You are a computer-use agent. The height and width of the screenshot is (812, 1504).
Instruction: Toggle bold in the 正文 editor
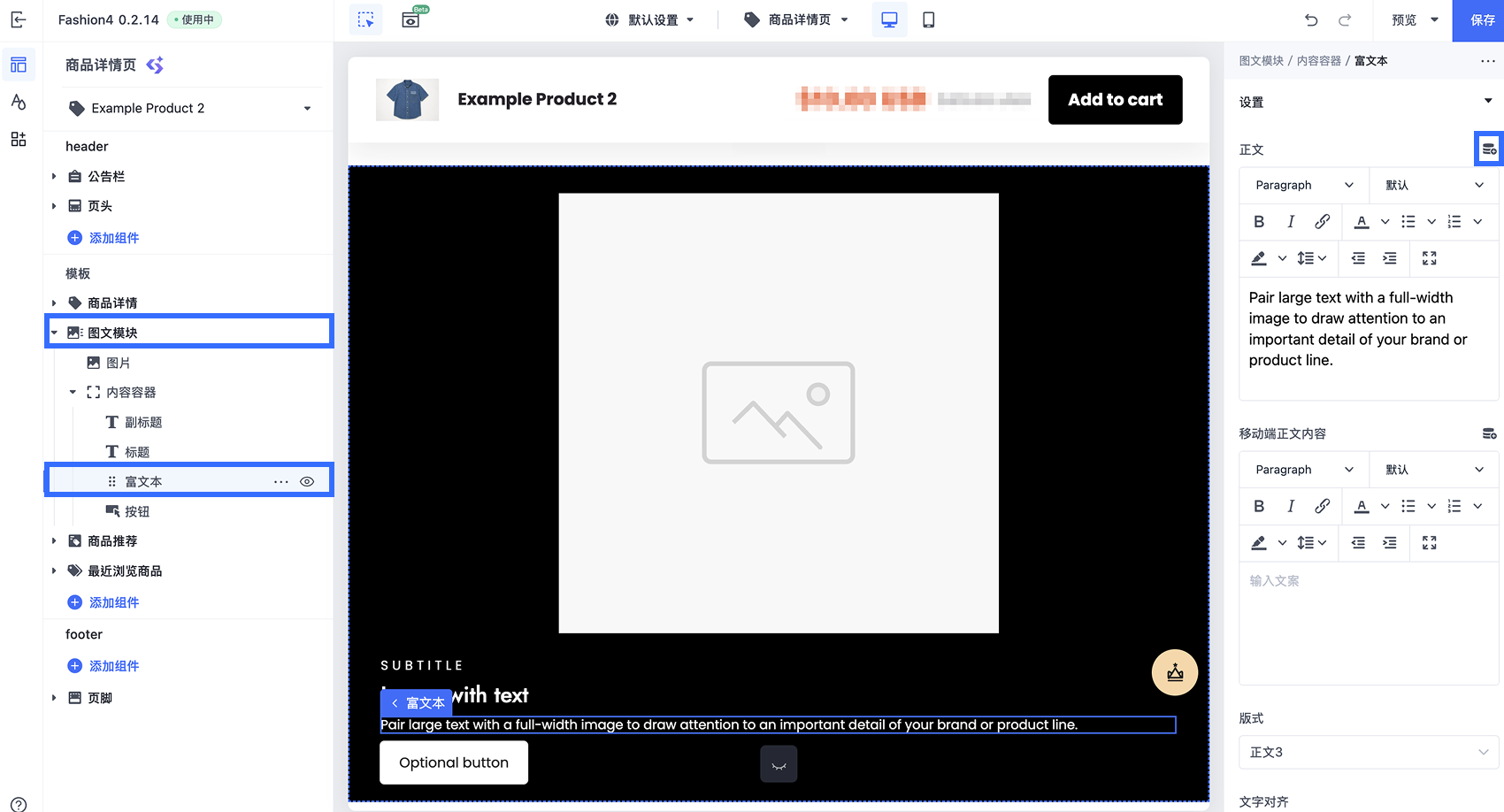click(x=1259, y=221)
